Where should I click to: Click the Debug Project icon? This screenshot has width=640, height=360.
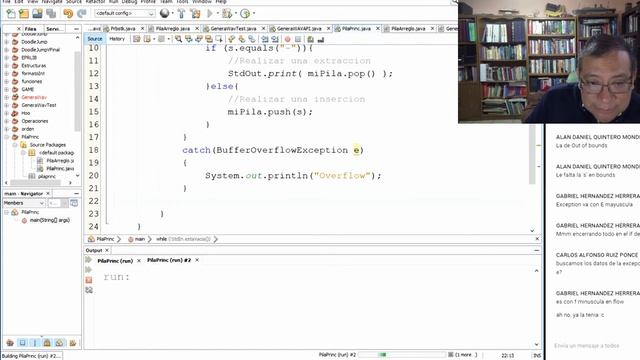click(x=227, y=13)
